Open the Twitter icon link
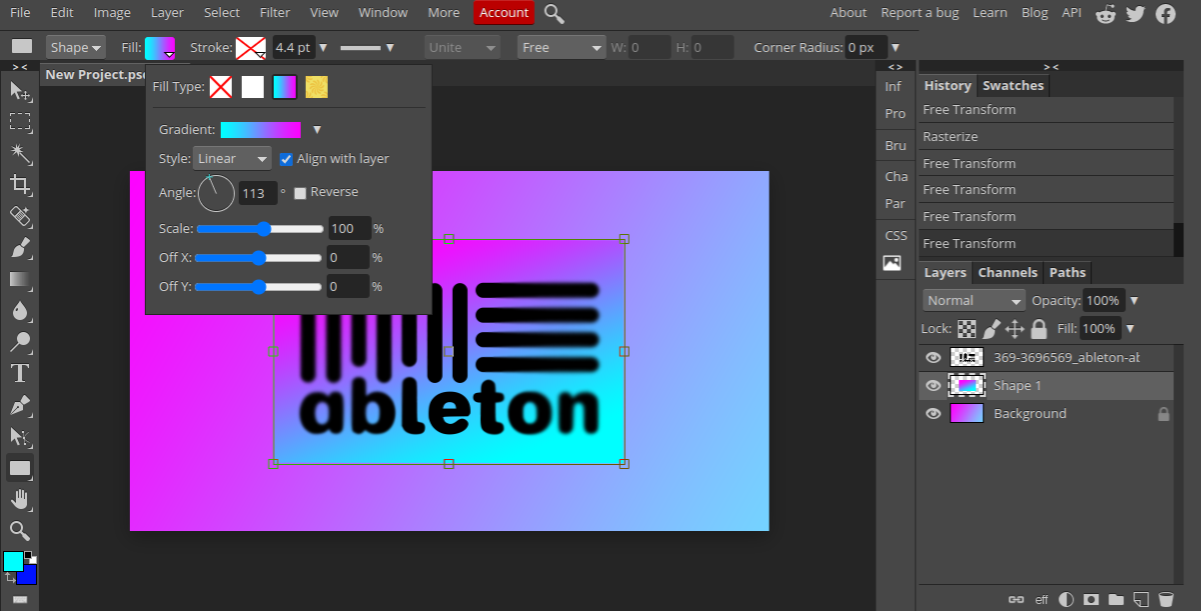This screenshot has width=1201, height=611. 1135,13
